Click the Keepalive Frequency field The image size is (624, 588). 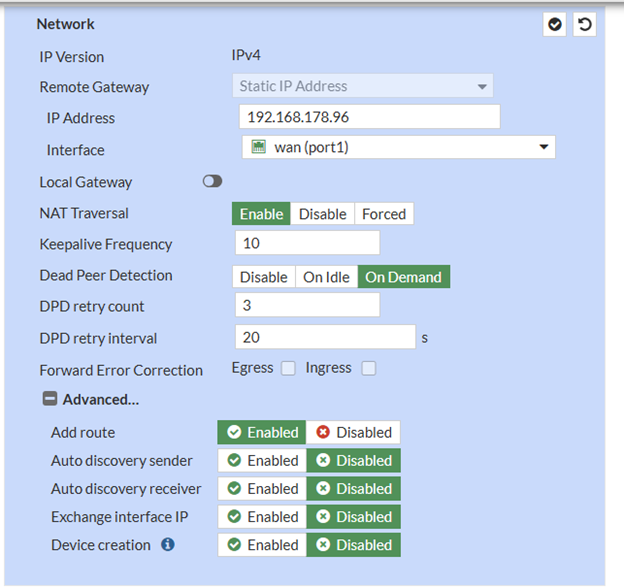point(307,243)
